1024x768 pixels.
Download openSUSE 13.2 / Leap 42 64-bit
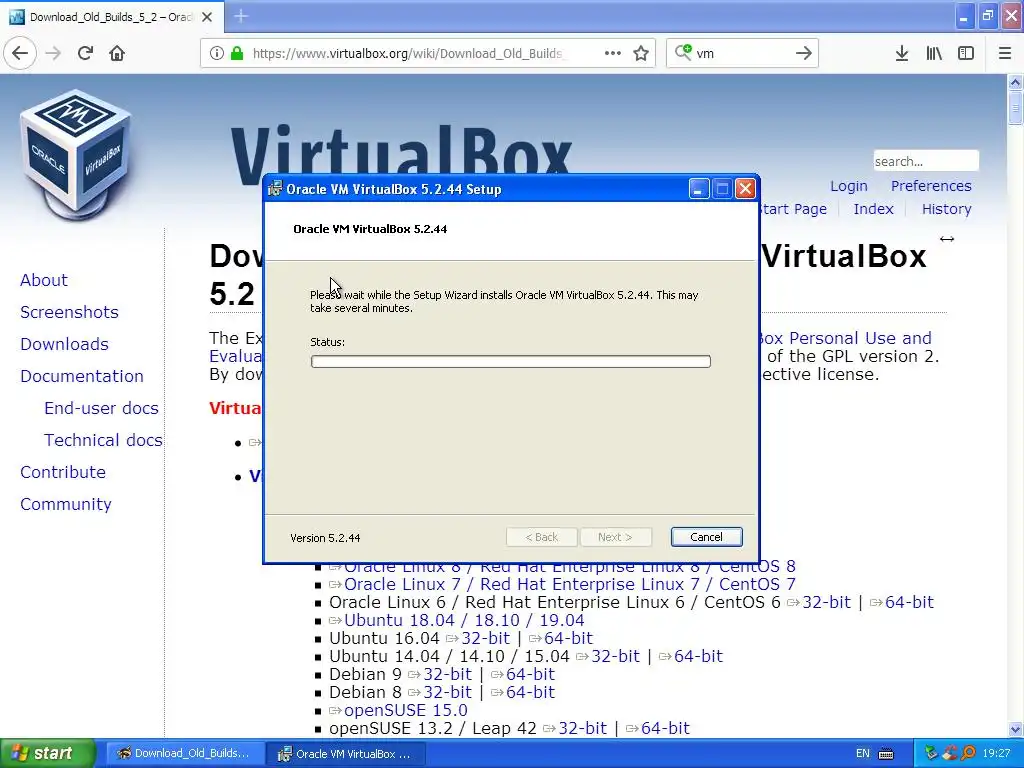tap(665, 728)
